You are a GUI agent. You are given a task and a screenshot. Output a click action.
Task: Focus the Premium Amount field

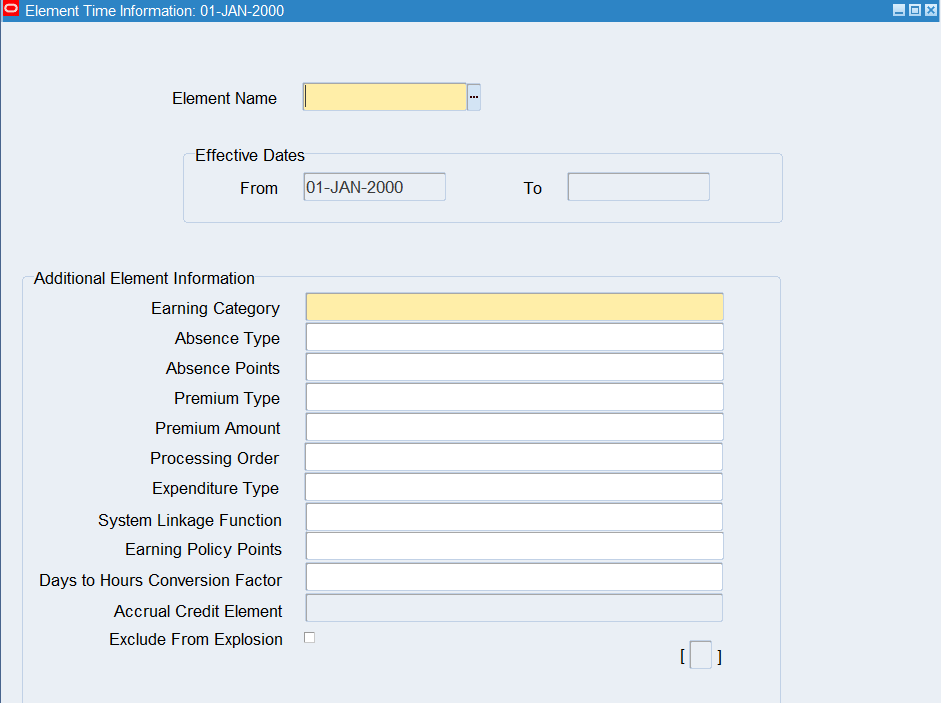pyautogui.click(x=514, y=427)
